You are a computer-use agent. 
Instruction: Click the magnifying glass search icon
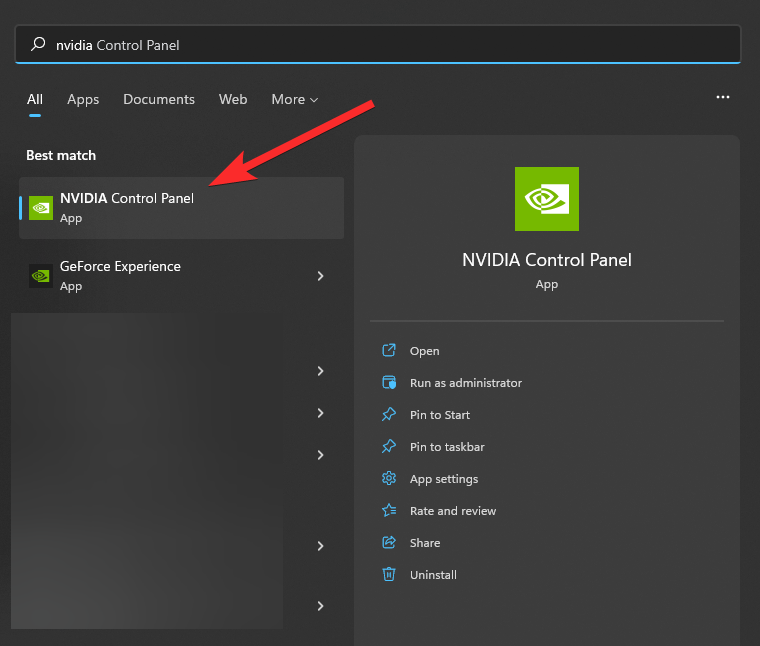38,45
